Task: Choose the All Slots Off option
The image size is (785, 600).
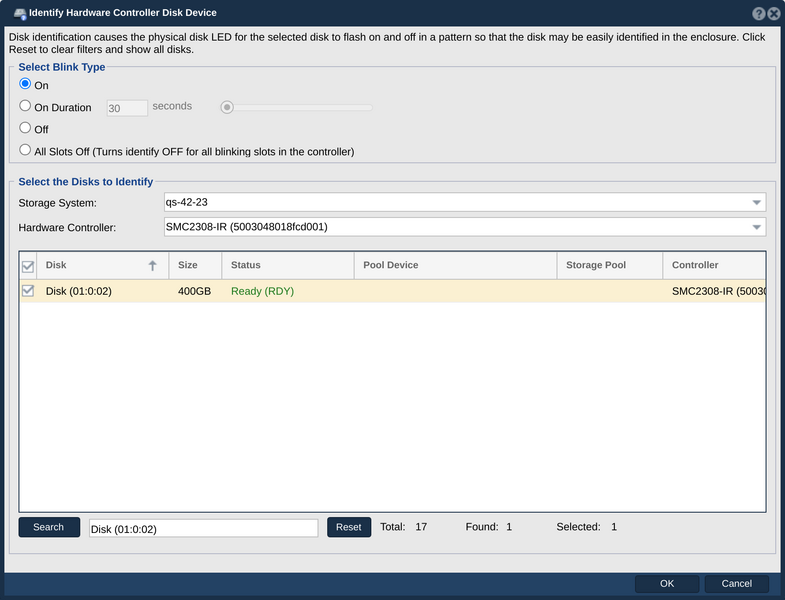Action: click(x=25, y=150)
